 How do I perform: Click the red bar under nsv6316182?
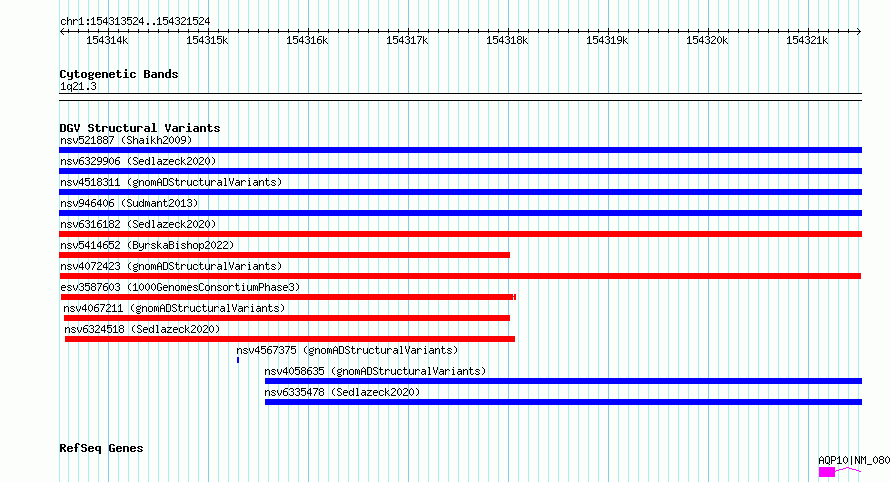pos(460,234)
